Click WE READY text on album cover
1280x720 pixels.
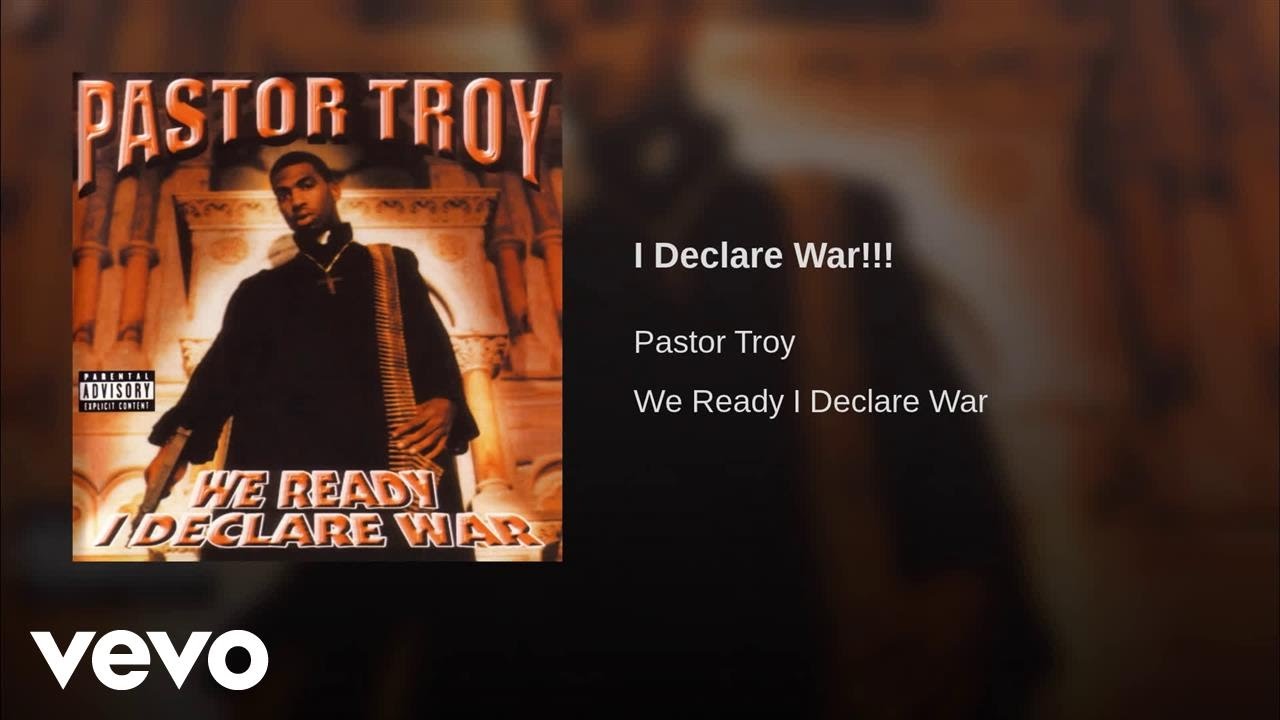(x=314, y=490)
